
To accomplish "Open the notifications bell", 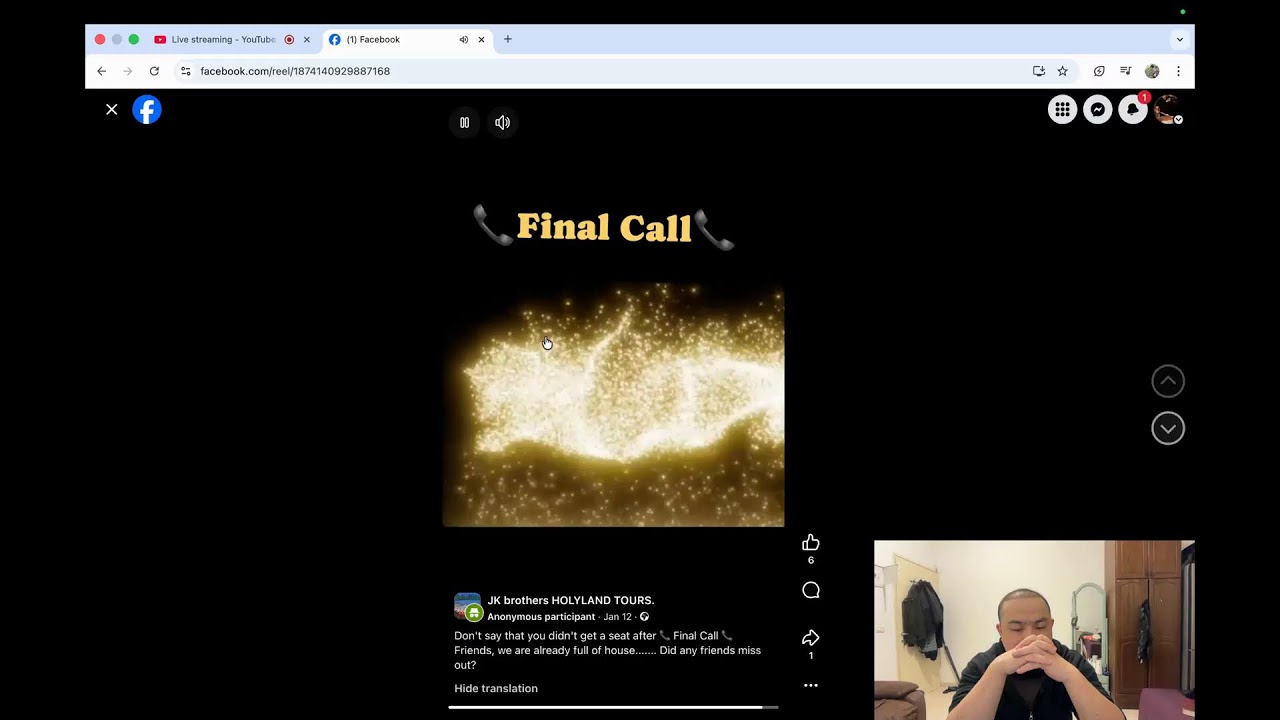I will tap(1132, 110).
